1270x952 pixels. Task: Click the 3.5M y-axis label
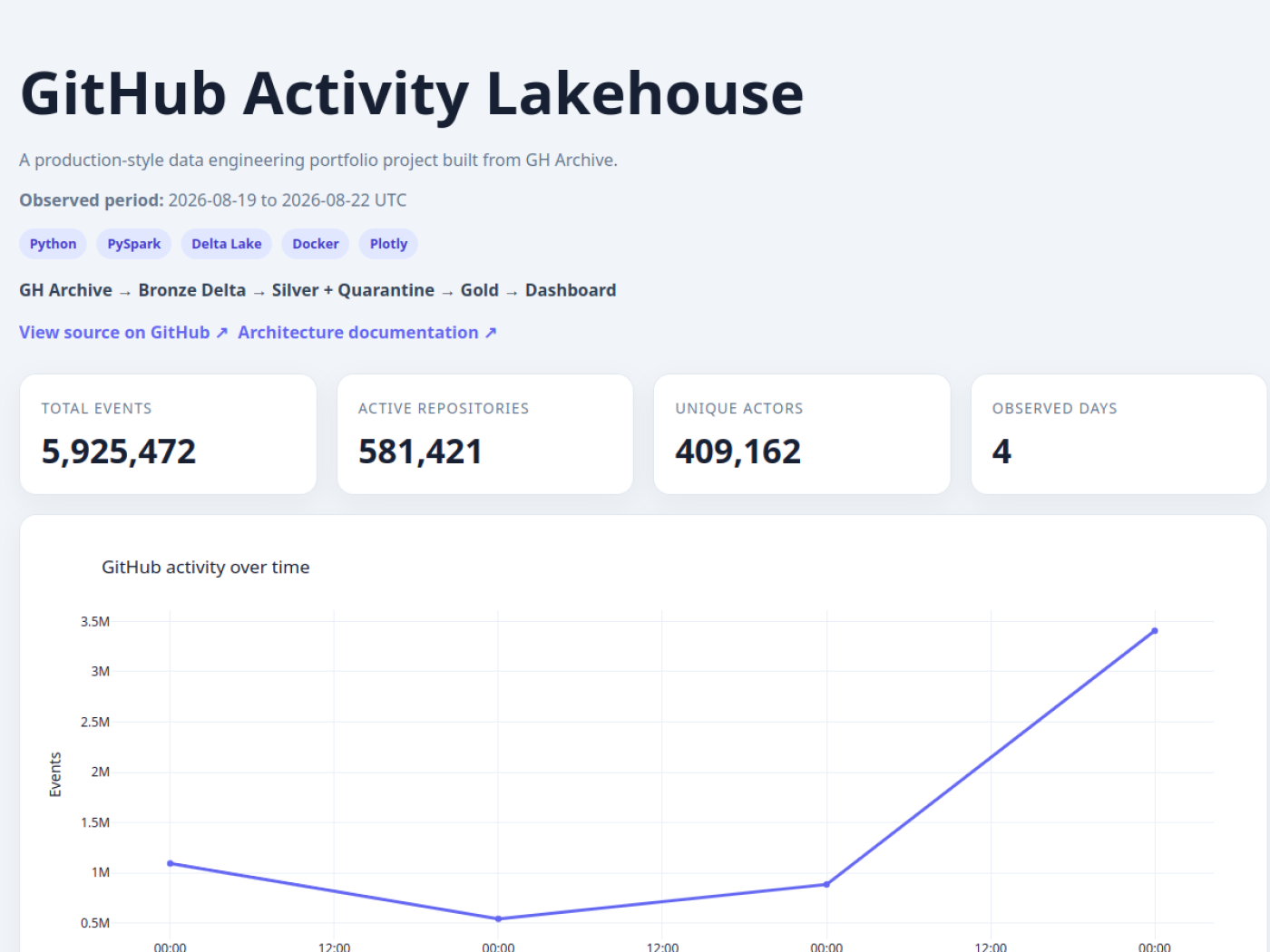click(x=95, y=622)
